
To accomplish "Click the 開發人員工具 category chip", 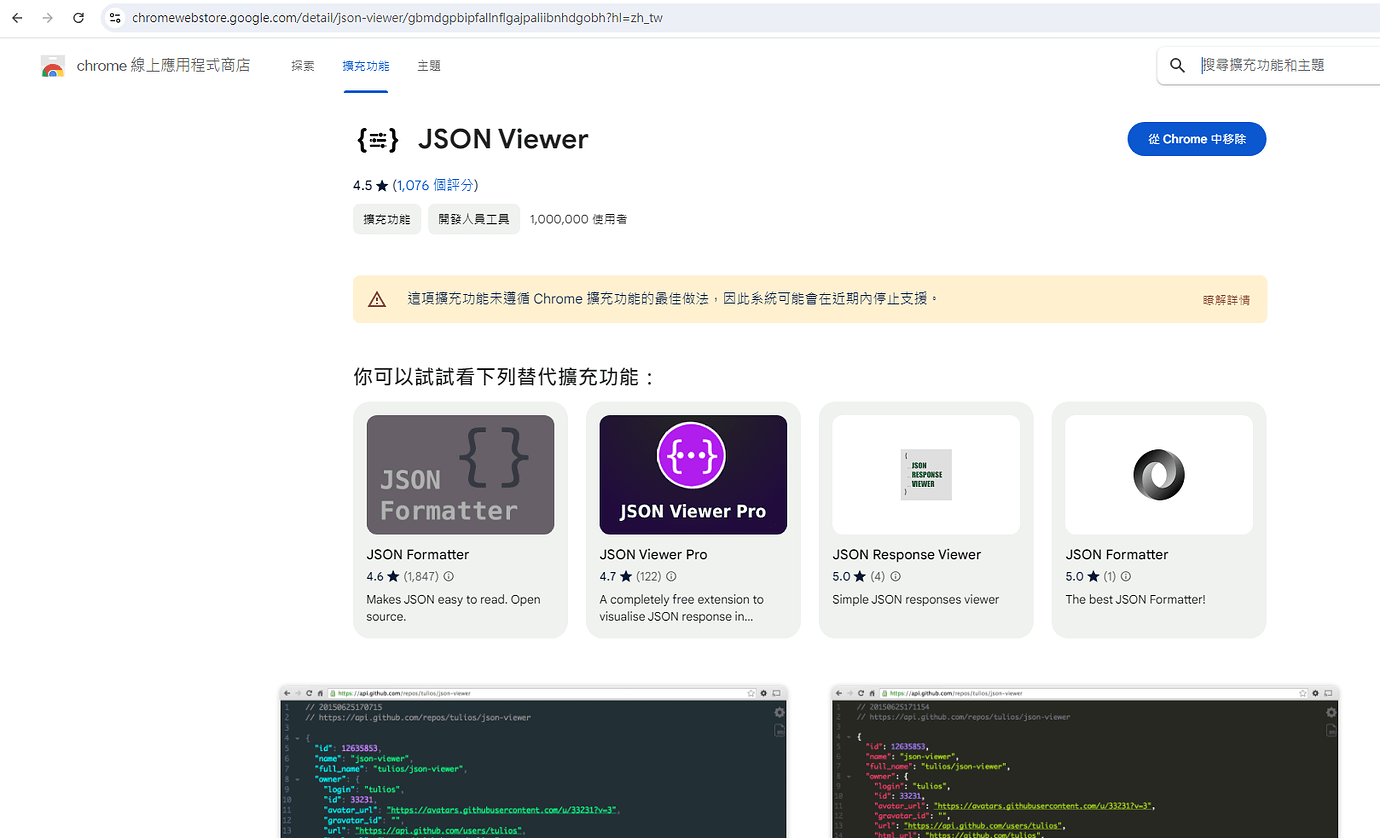I will pyautogui.click(x=473, y=219).
